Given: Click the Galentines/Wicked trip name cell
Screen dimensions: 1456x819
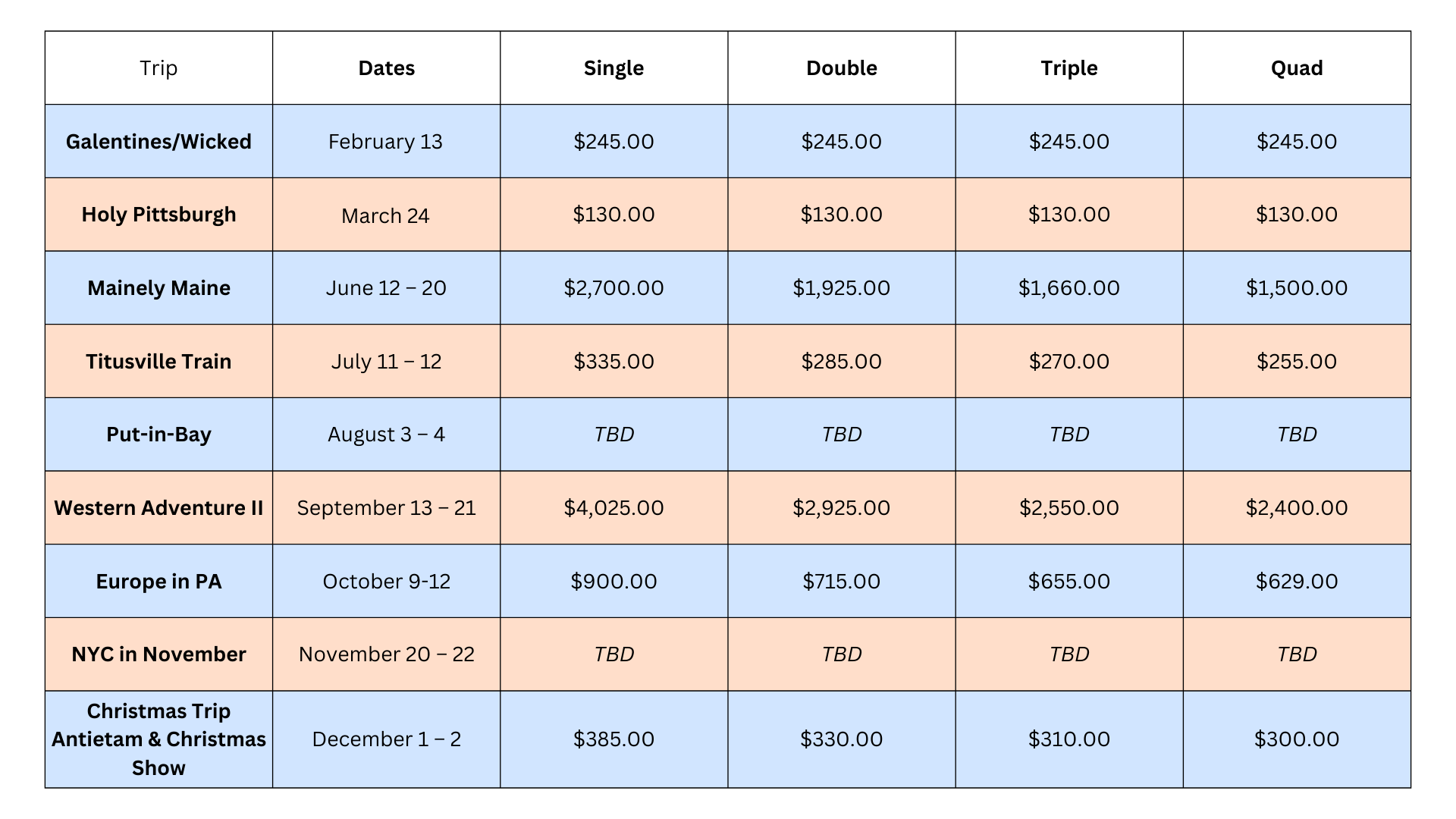Looking at the screenshot, I should 158,142.
